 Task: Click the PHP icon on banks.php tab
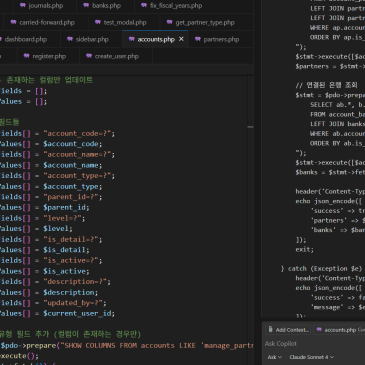[86, 5]
